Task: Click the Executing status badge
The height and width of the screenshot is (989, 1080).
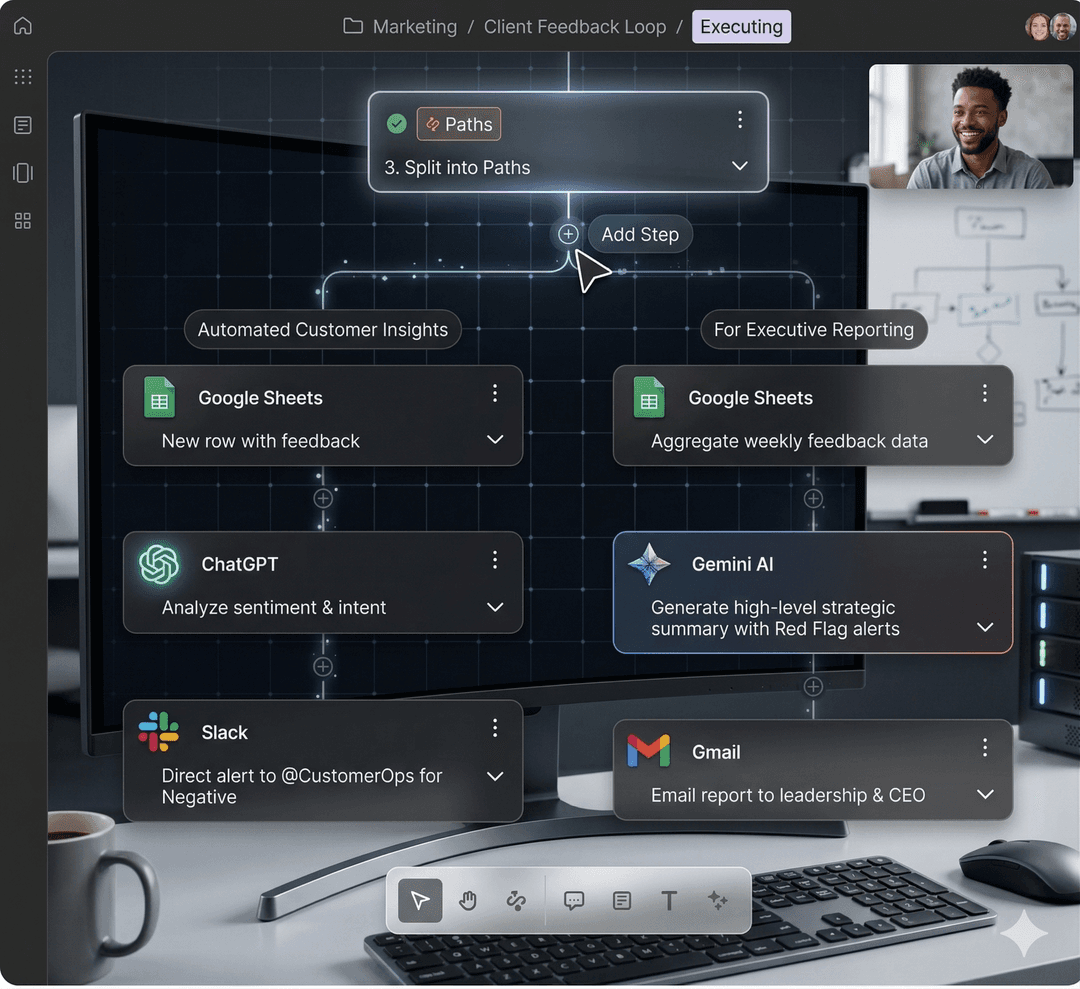Action: (741, 26)
